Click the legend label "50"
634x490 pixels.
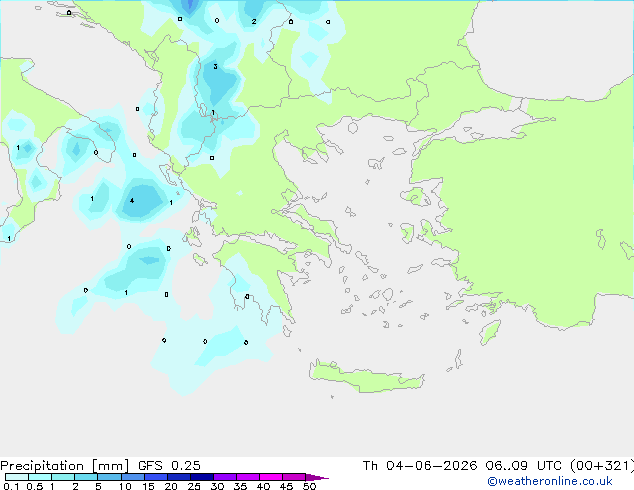(x=309, y=486)
